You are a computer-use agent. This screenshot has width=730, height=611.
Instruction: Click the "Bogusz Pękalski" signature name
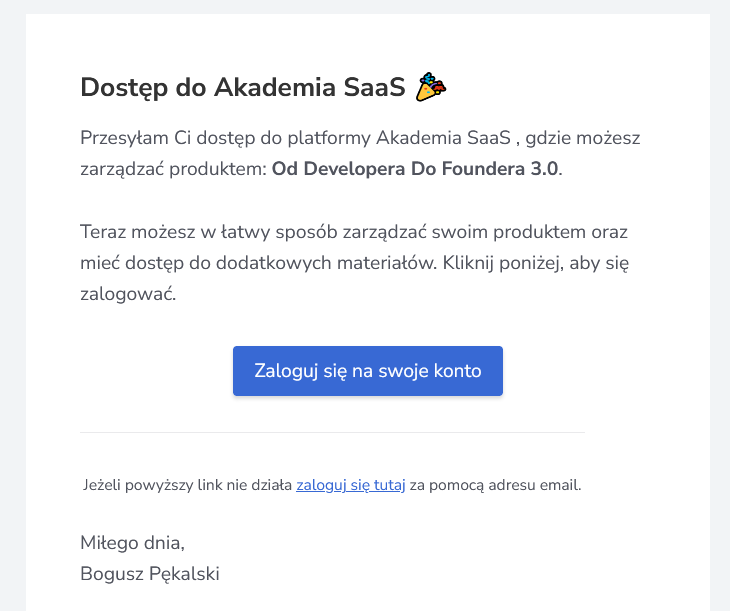click(149, 574)
